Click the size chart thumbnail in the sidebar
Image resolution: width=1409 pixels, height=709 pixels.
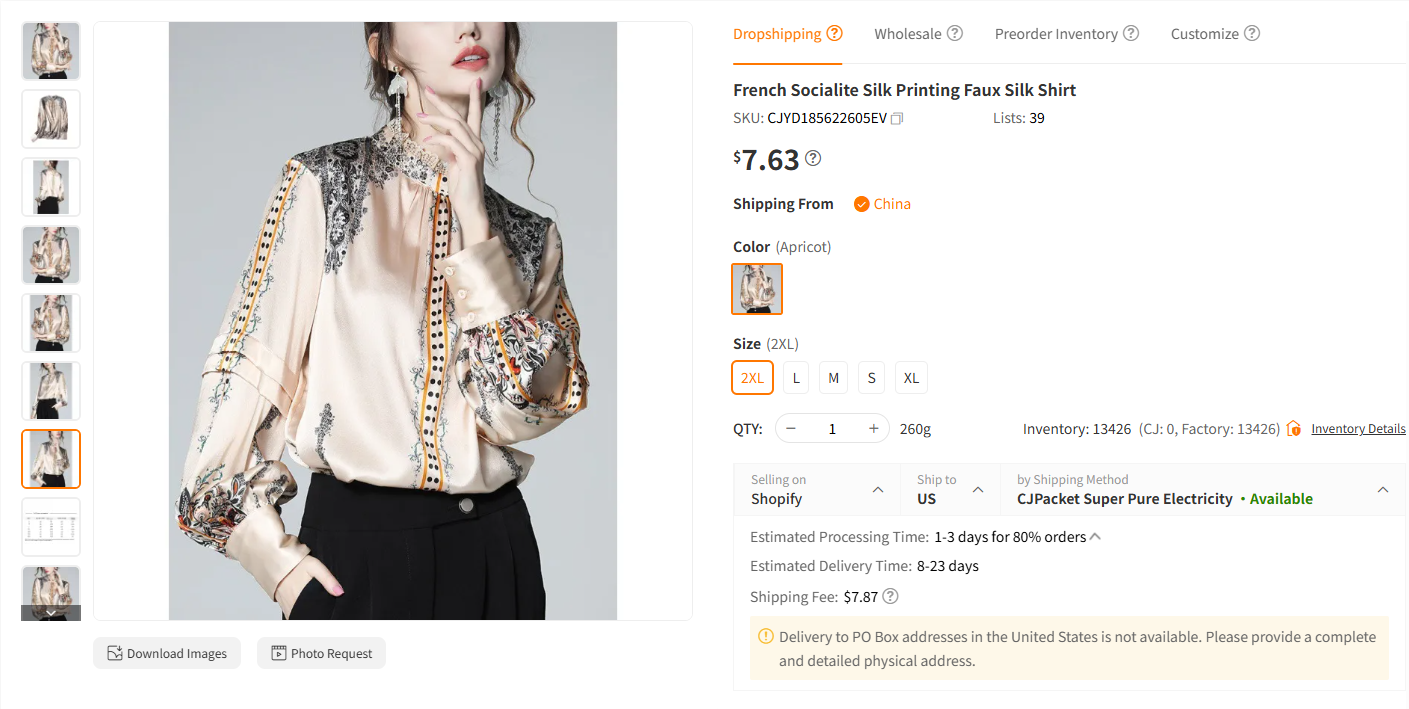(x=51, y=527)
